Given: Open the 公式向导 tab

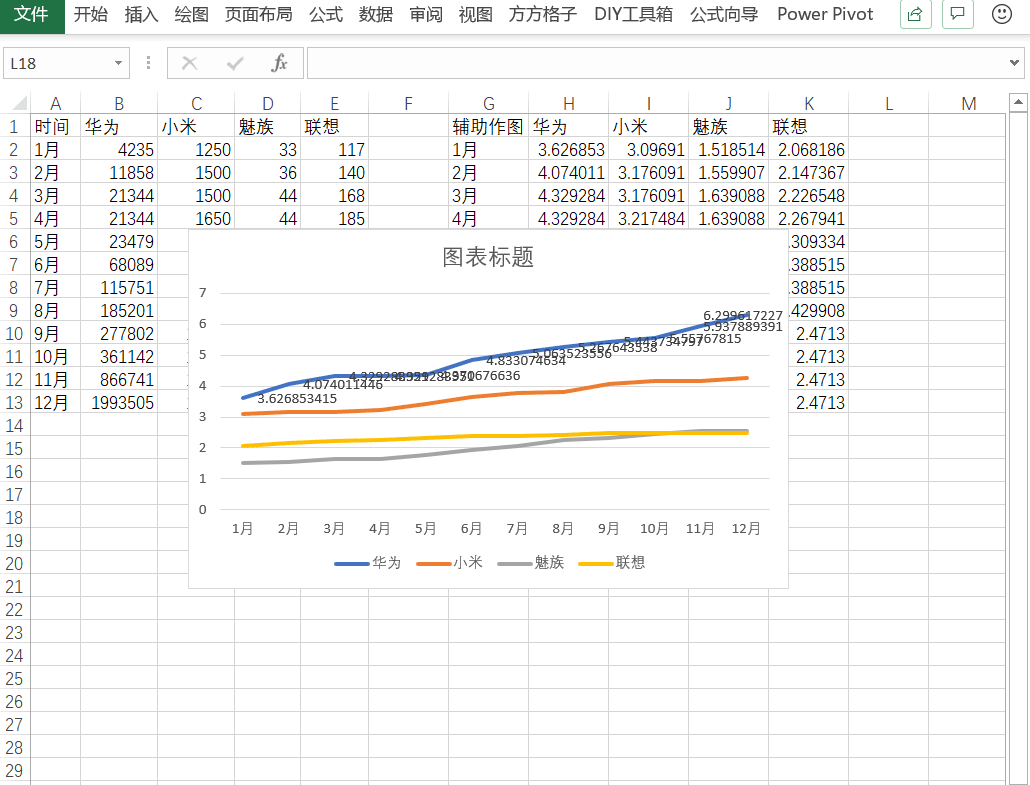Looking at the screenshot, I should pyautogui.click(x=724, y=14).
